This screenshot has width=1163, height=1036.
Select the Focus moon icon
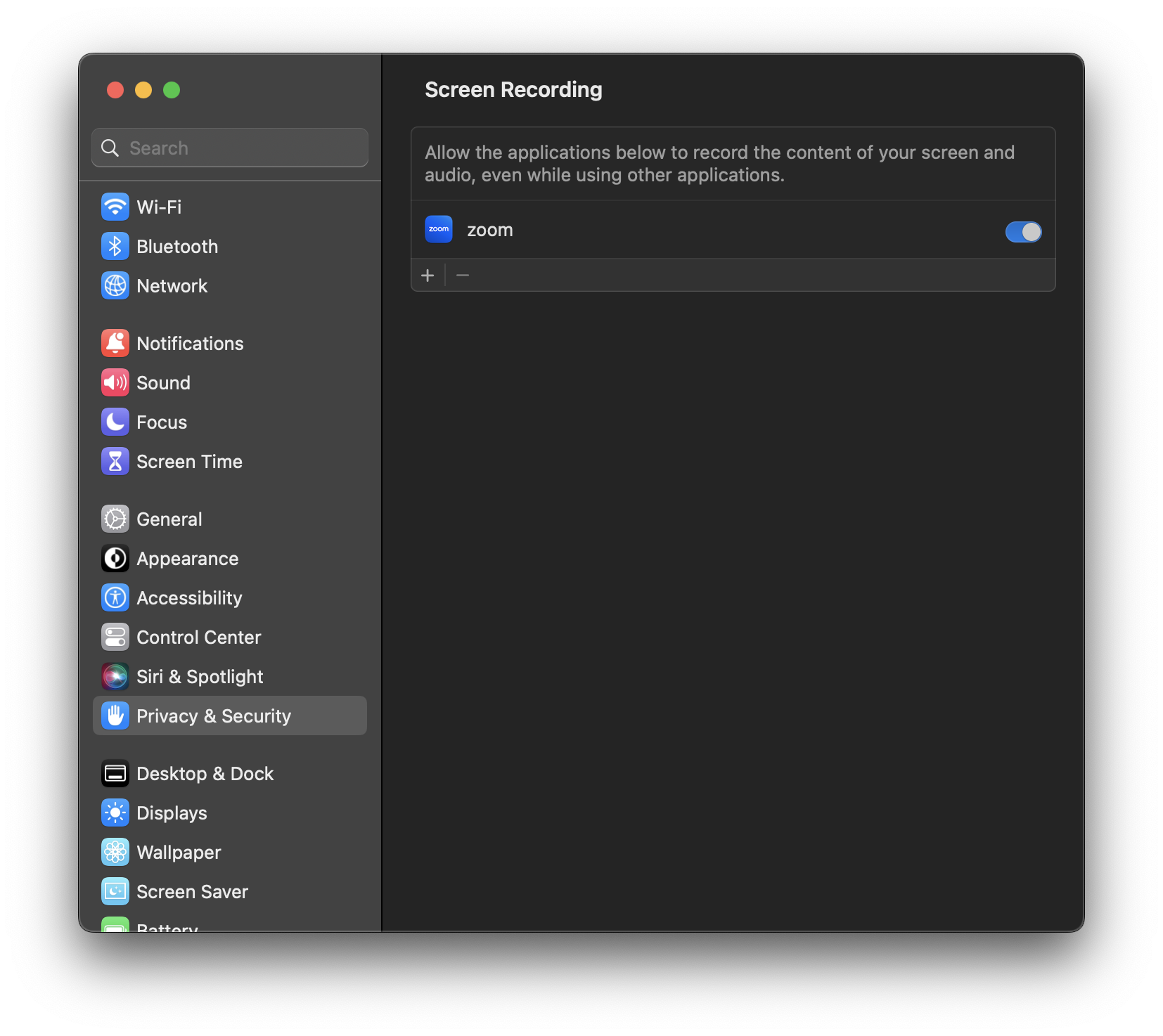pyautogui.click(x=115, y=422)
